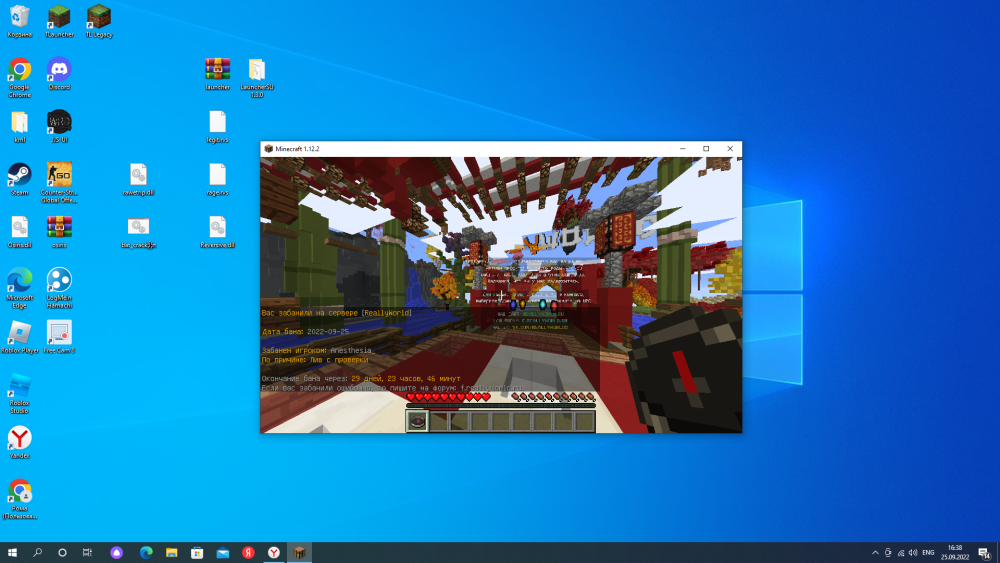Show hidden tray icons chevron
Viewport: 1000px width, 563px height.
tap(875, 552)
